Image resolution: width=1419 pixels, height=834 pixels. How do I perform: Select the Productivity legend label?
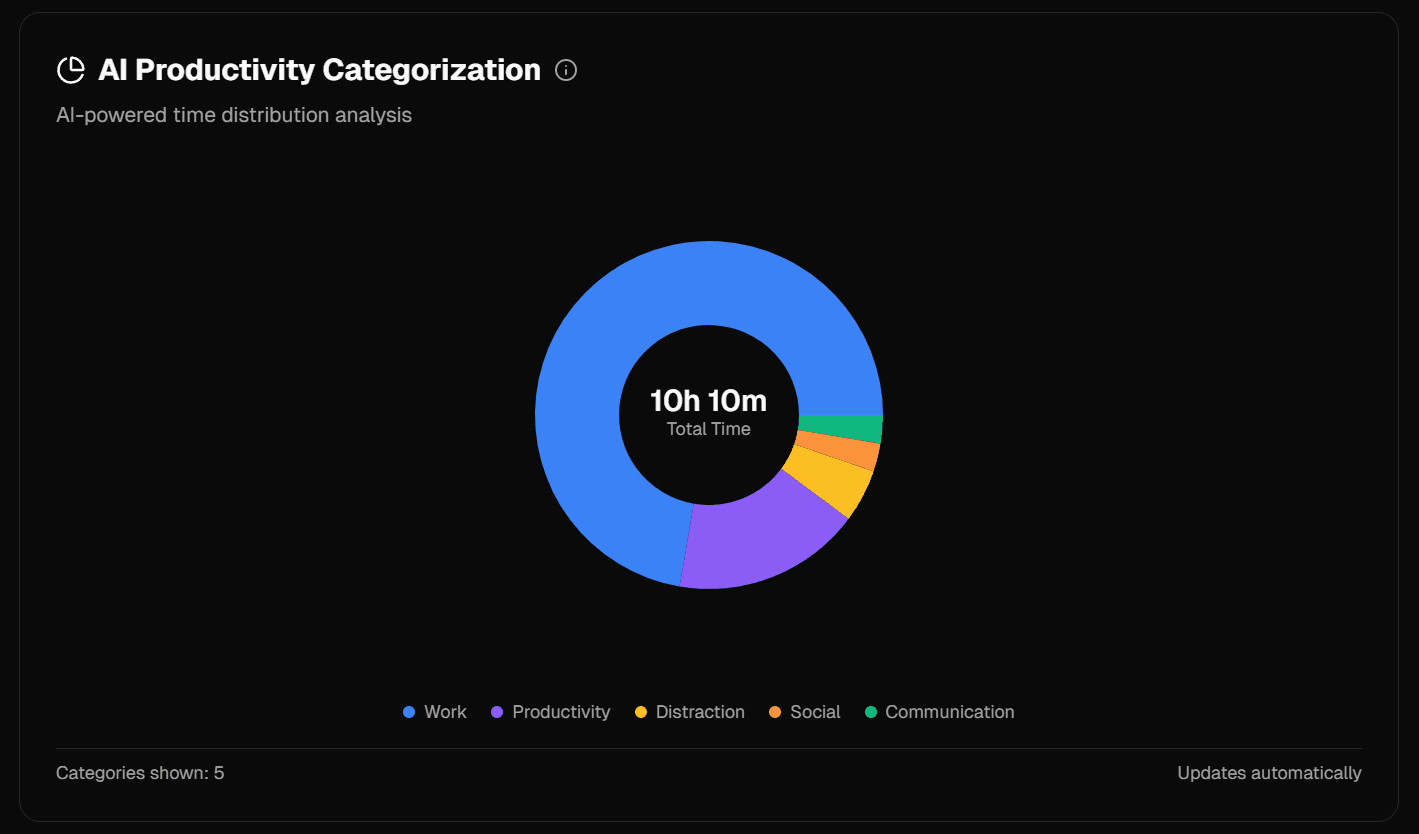(560, 712)
